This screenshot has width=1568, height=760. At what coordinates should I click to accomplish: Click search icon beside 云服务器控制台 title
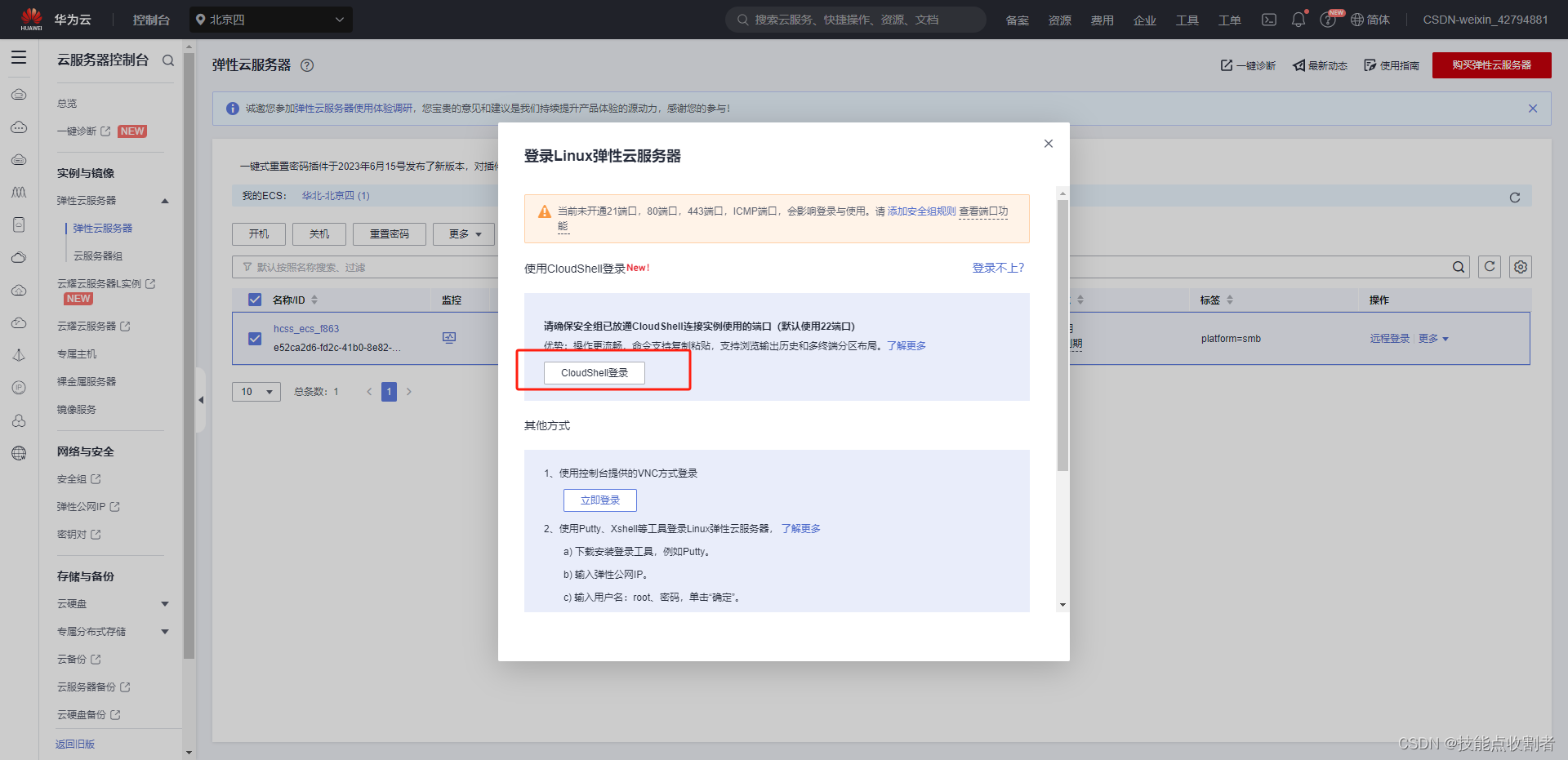coord(168,60)
